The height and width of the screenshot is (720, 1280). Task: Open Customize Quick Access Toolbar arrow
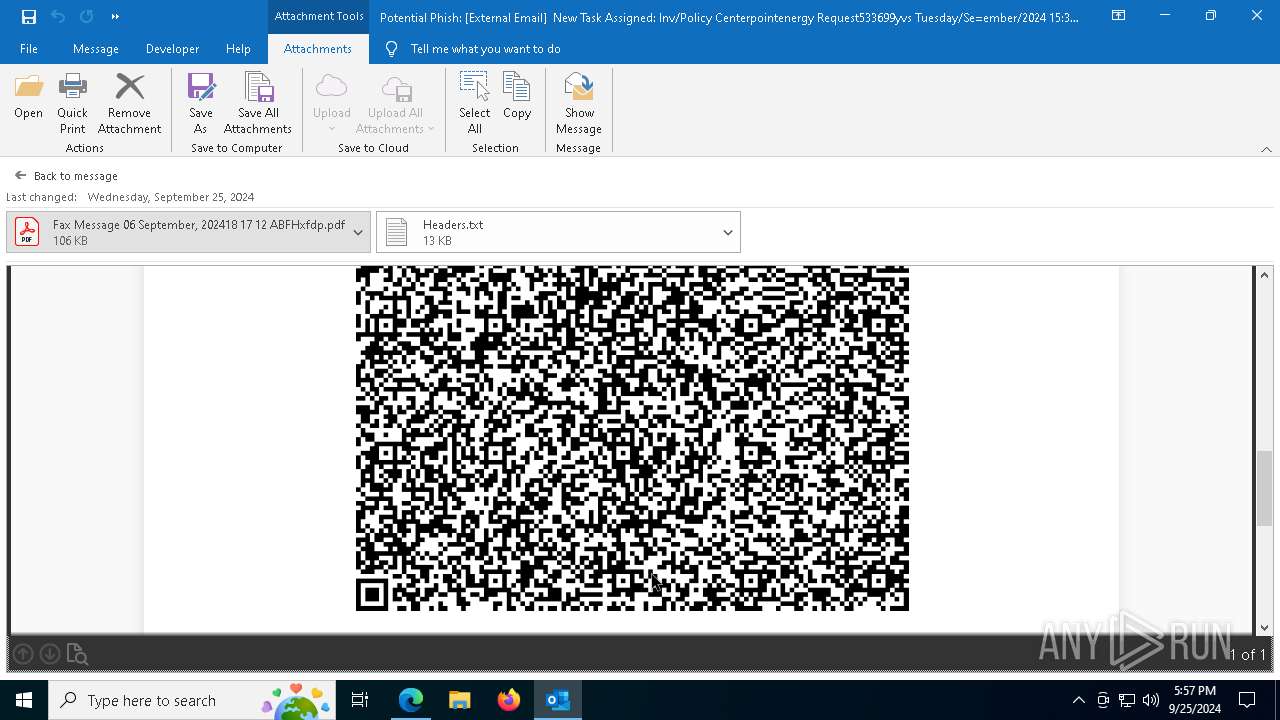point(115,16)
